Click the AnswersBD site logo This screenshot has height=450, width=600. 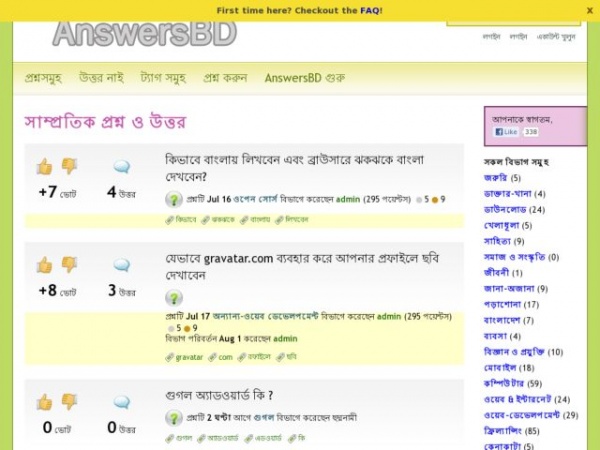coord(145,34)
